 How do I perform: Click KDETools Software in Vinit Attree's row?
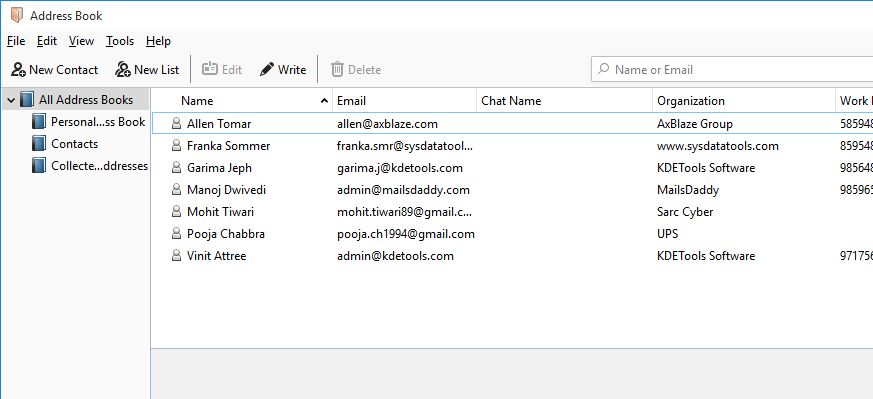point(706,256)
